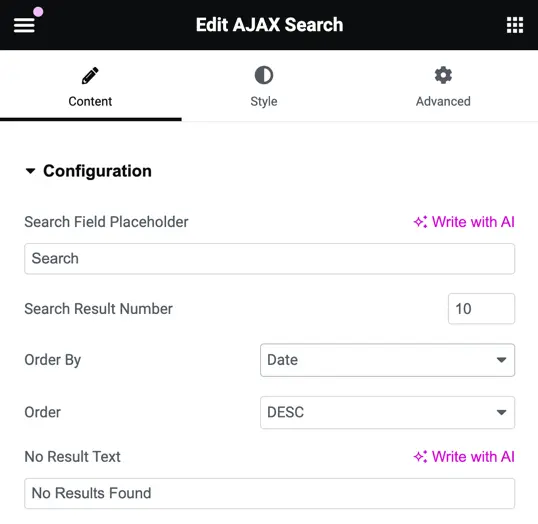538x524 pixels.
Task: Click the Order By dropdown arrow
Action: [501, 360]
